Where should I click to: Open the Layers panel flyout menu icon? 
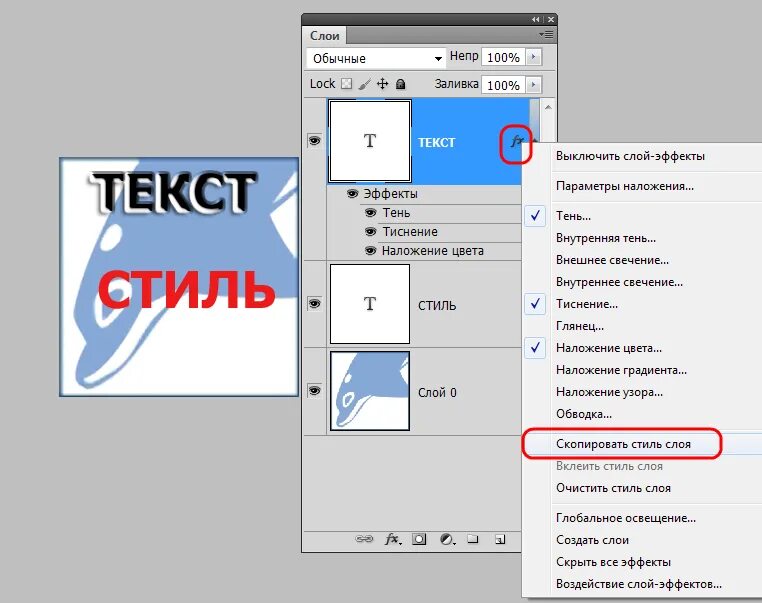[x=546, y=34]
